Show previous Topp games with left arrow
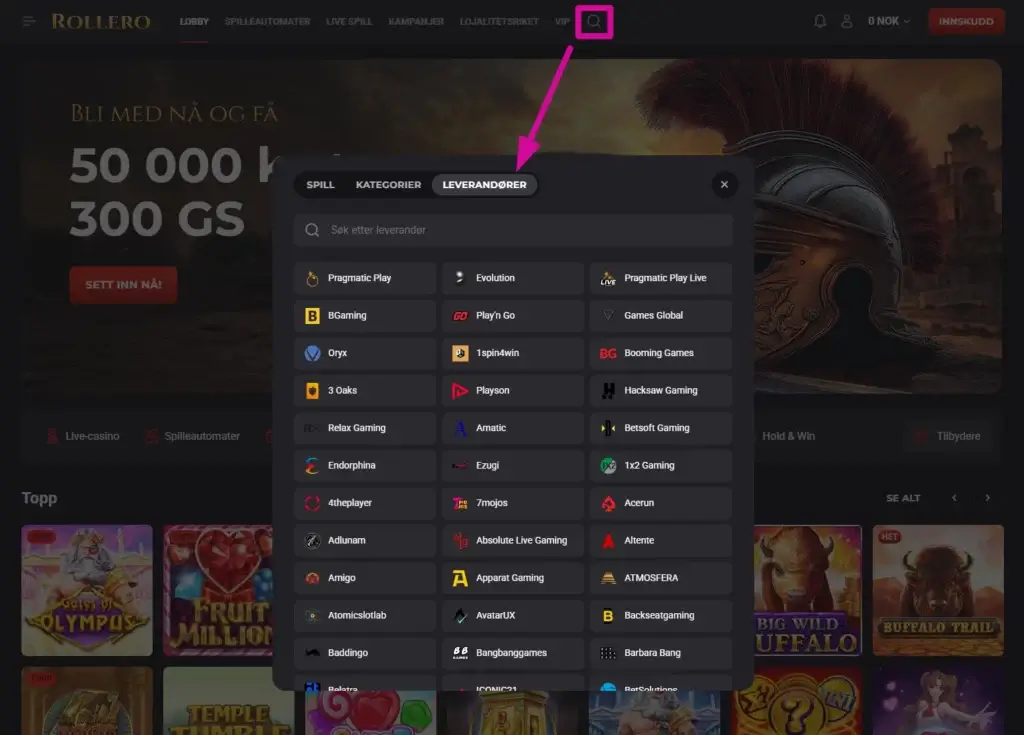 coord(954,498)
